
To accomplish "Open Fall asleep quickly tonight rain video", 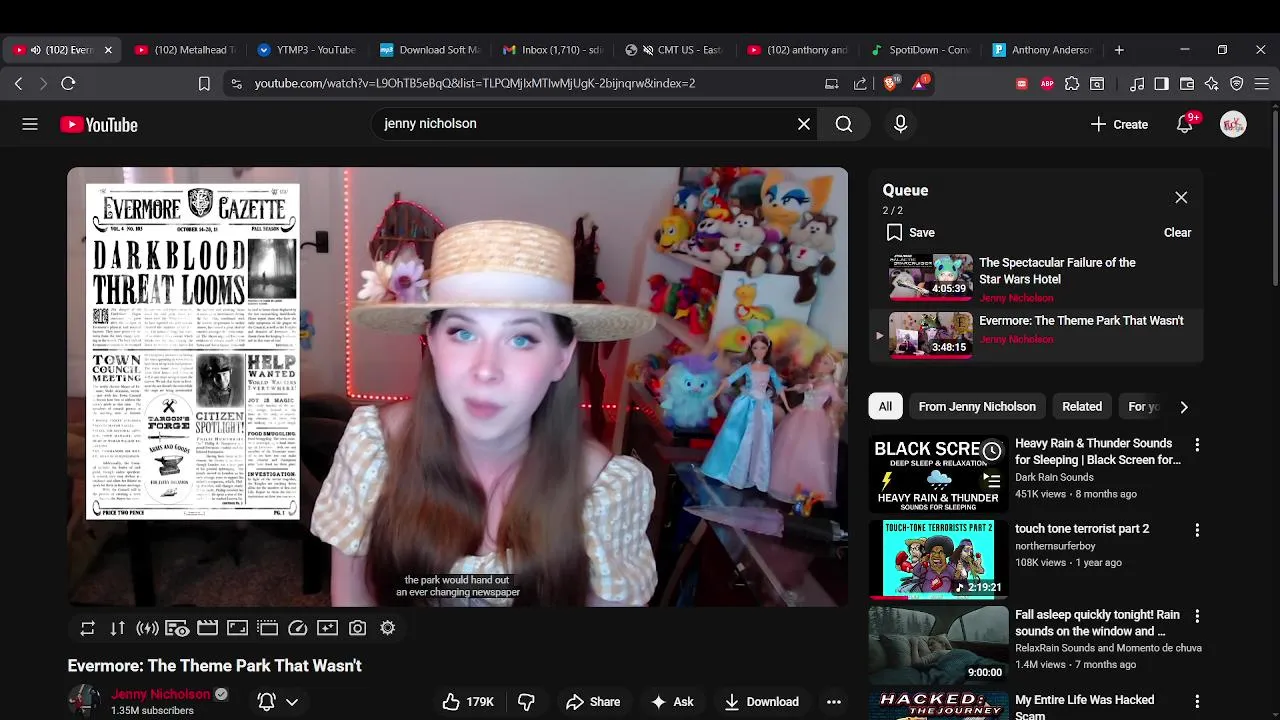I will [x=1097, y=623].
